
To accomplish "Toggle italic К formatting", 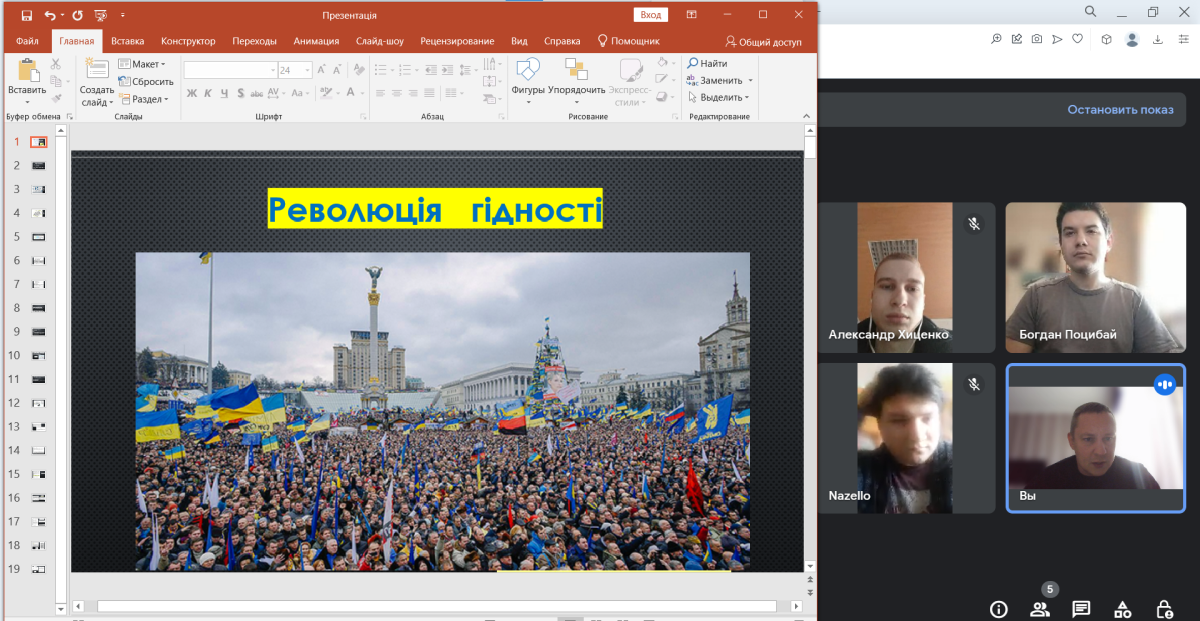I will [208, 93].
